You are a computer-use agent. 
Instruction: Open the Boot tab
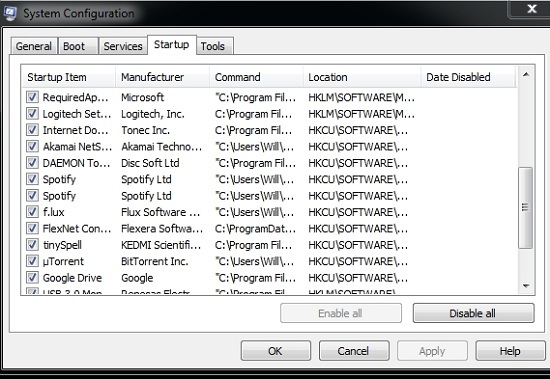coord(78,46)
